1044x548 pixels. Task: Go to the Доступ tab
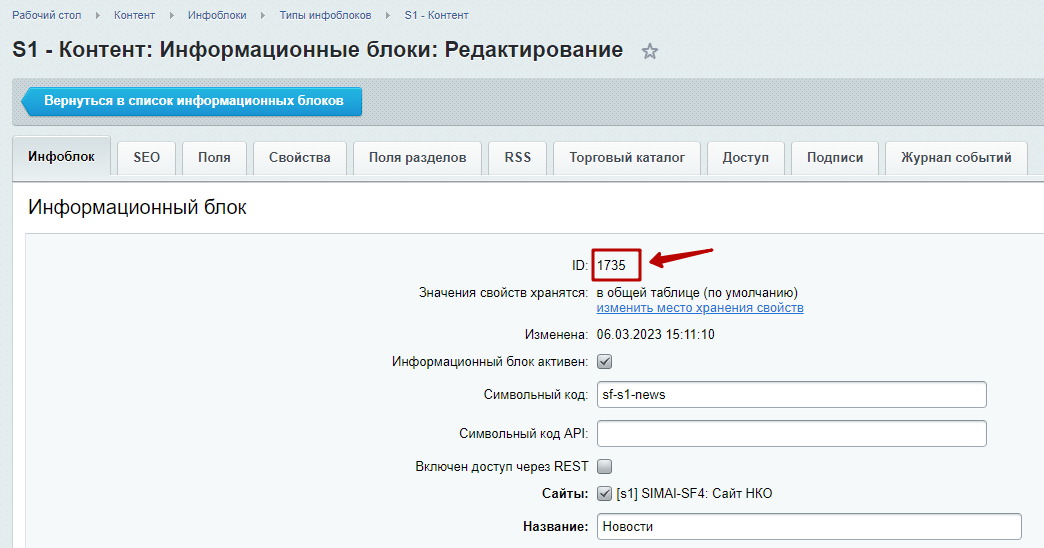pos(745,158)
